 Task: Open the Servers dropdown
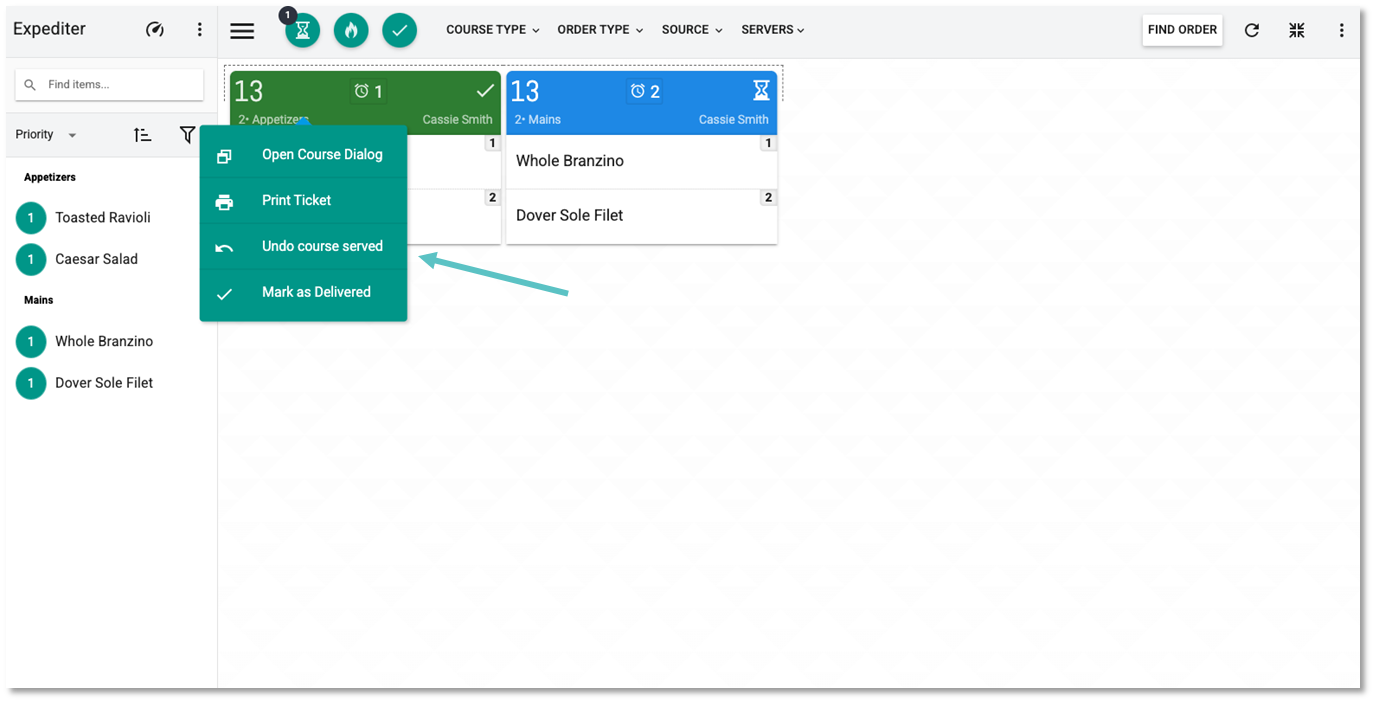tap(773, 30)
